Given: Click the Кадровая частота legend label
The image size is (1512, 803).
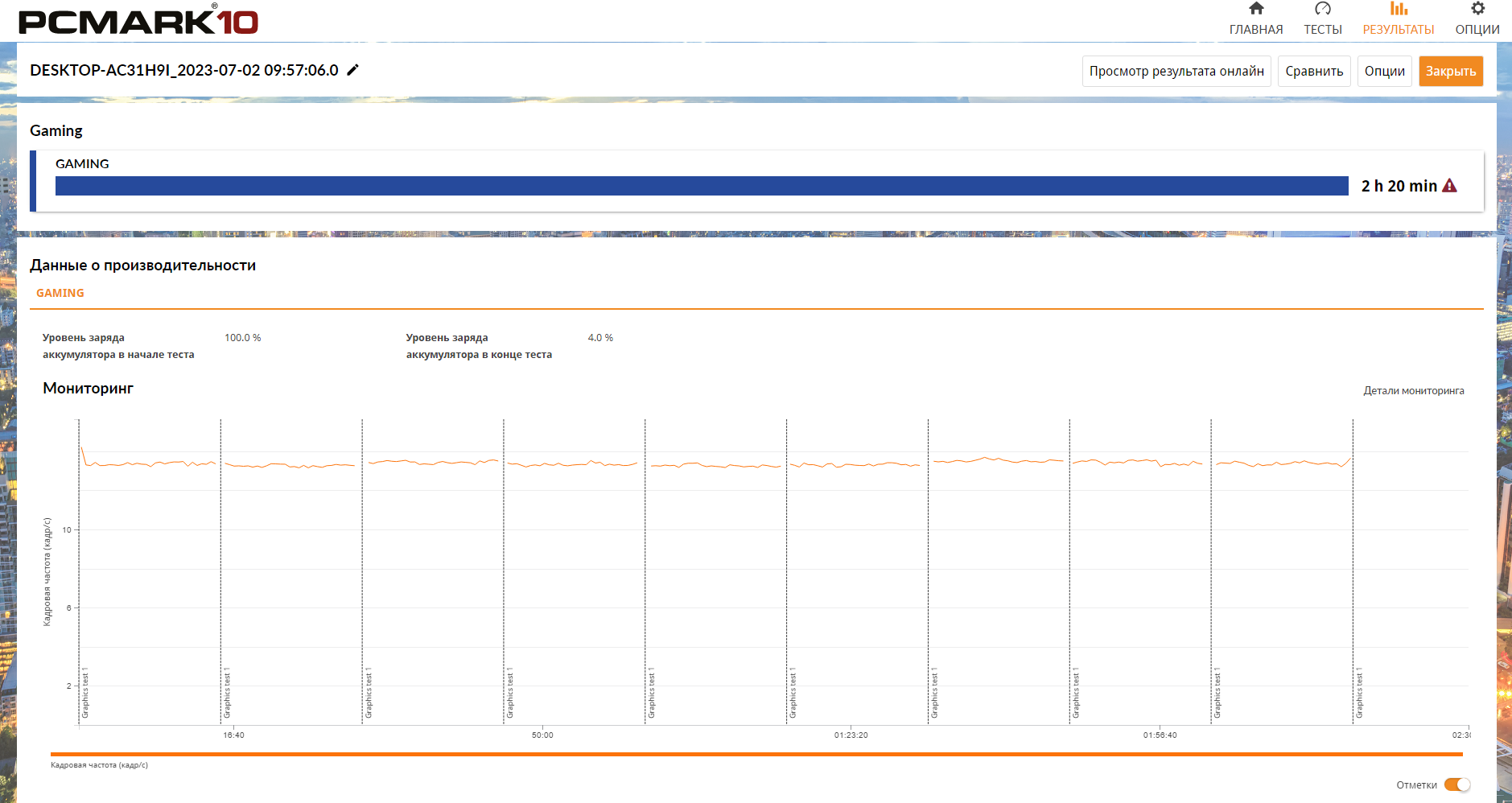Looking at the screenshot, I should [x=99, y=765].
